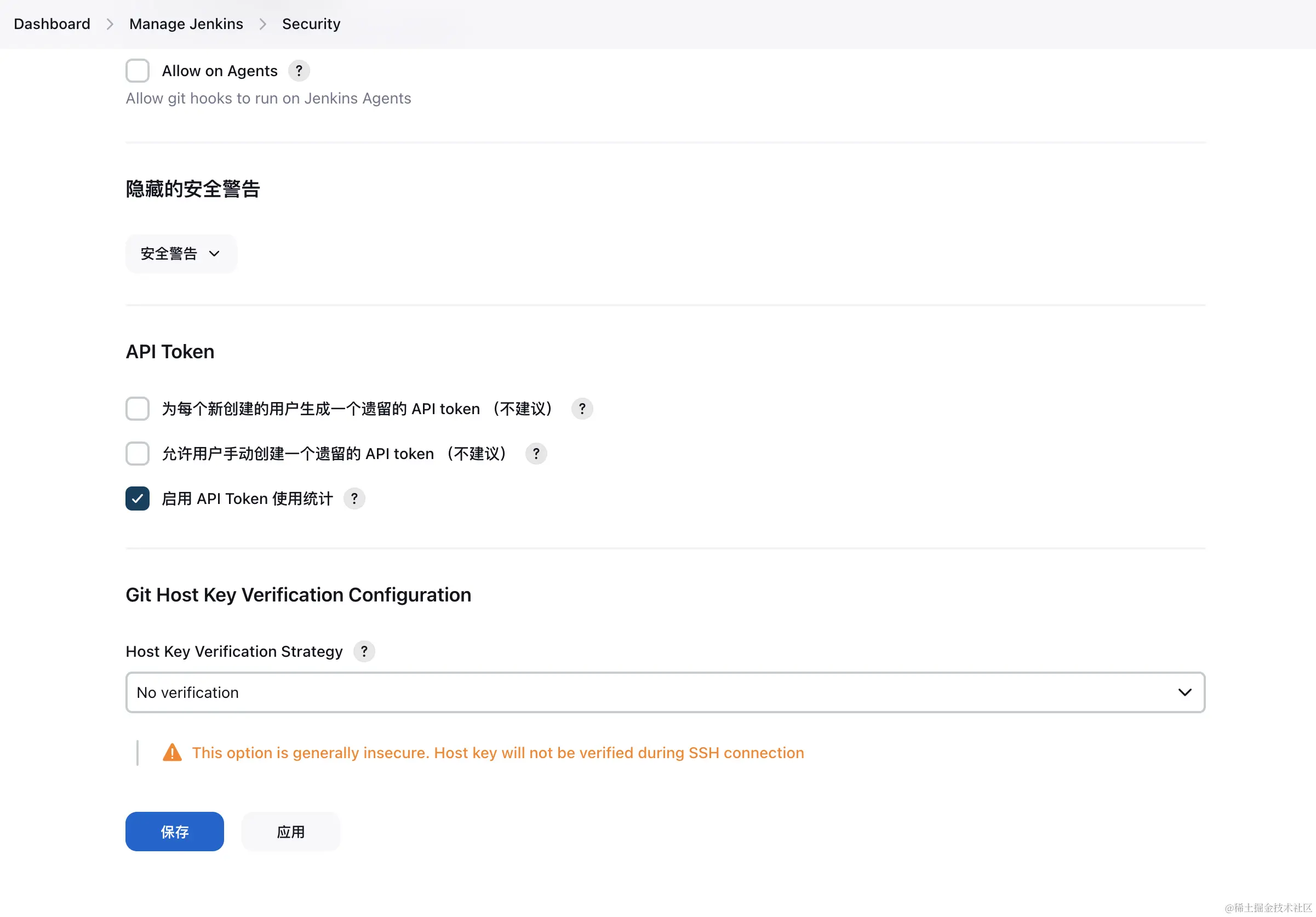Viewport: 1316px width, 917px height.
Task: Go to Dashboard via breadcrumb
Action: 51,24
